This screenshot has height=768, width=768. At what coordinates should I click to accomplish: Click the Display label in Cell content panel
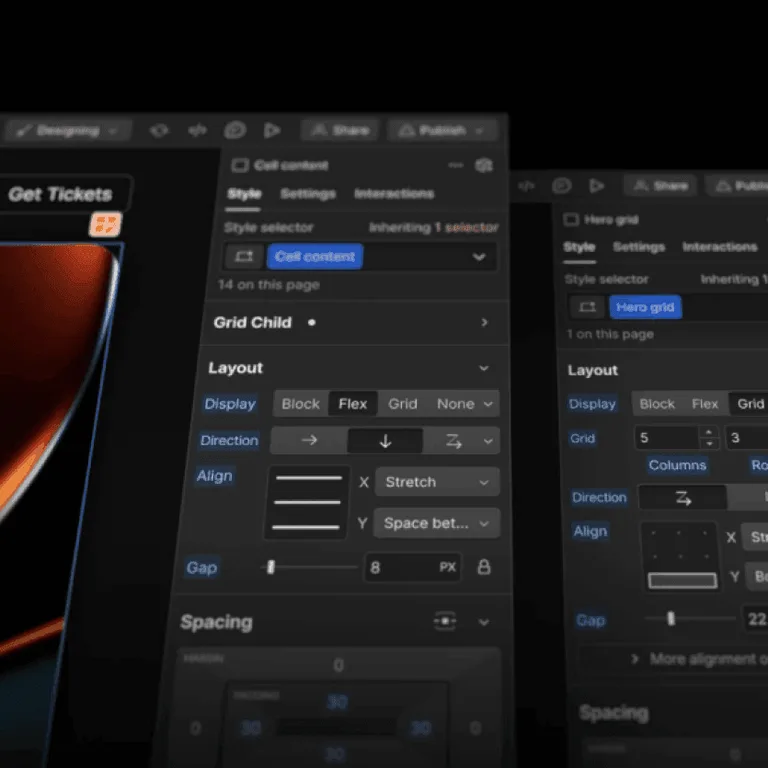(230, 404)
